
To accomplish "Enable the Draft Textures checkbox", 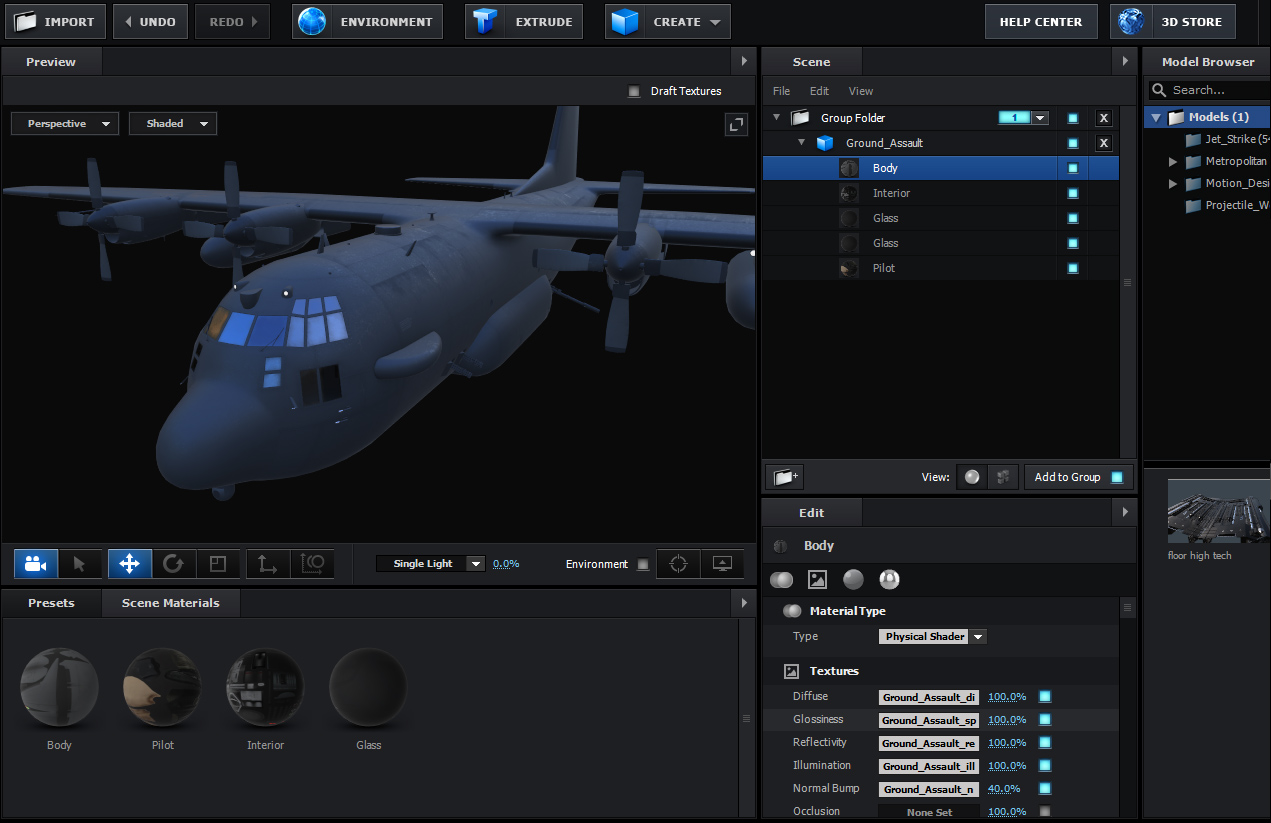I will (x=634, y=91).
